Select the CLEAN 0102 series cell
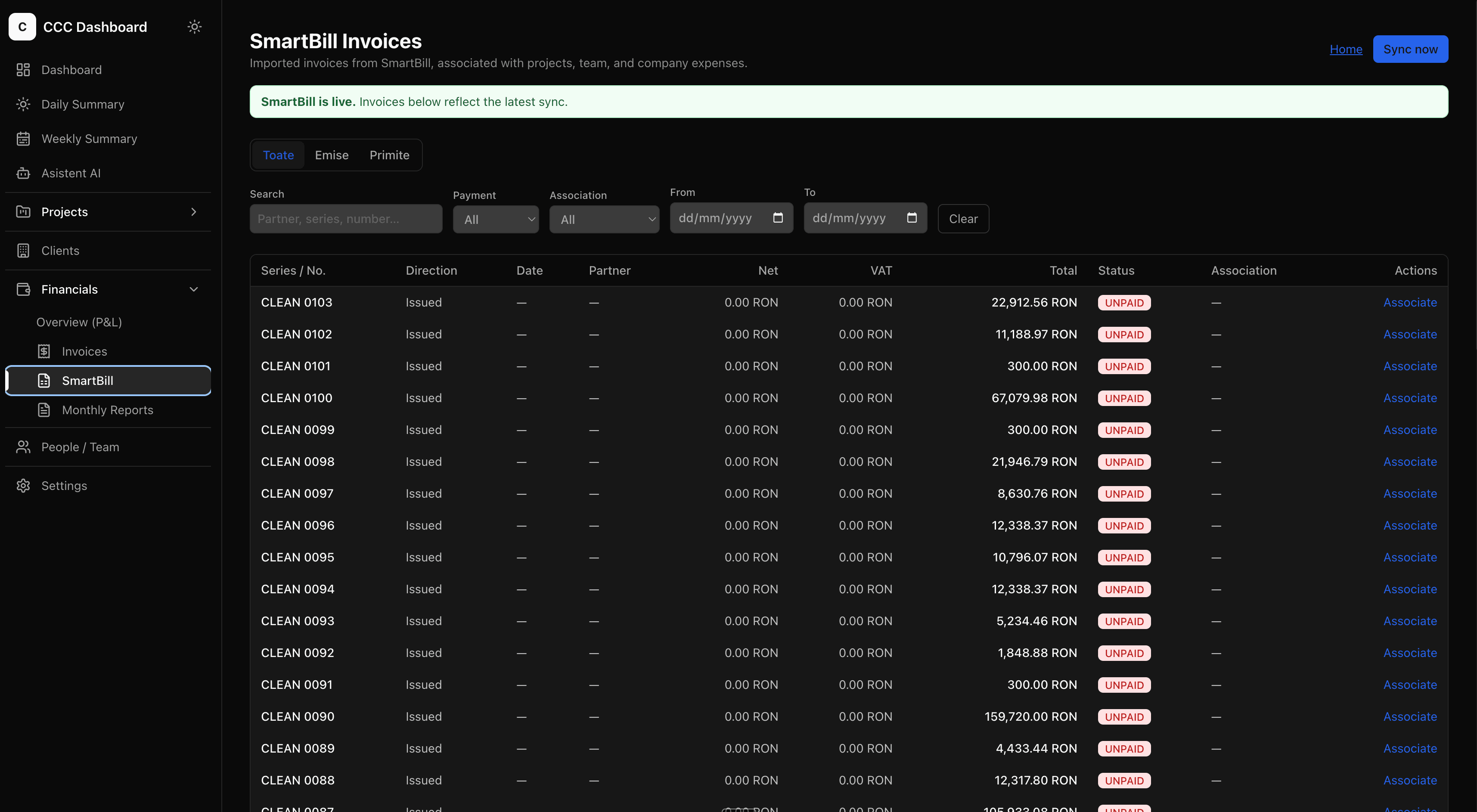The width and height of the screenshot is (1477, 812). [296, 334]
